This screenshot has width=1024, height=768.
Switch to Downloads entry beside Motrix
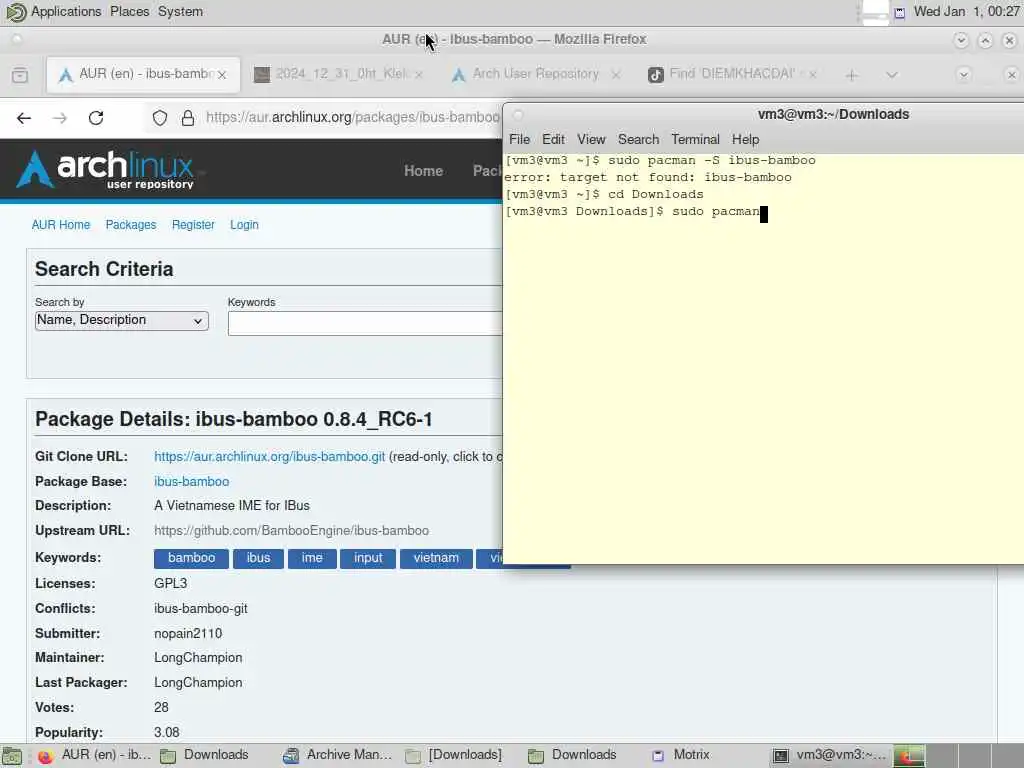click(573, 756)
